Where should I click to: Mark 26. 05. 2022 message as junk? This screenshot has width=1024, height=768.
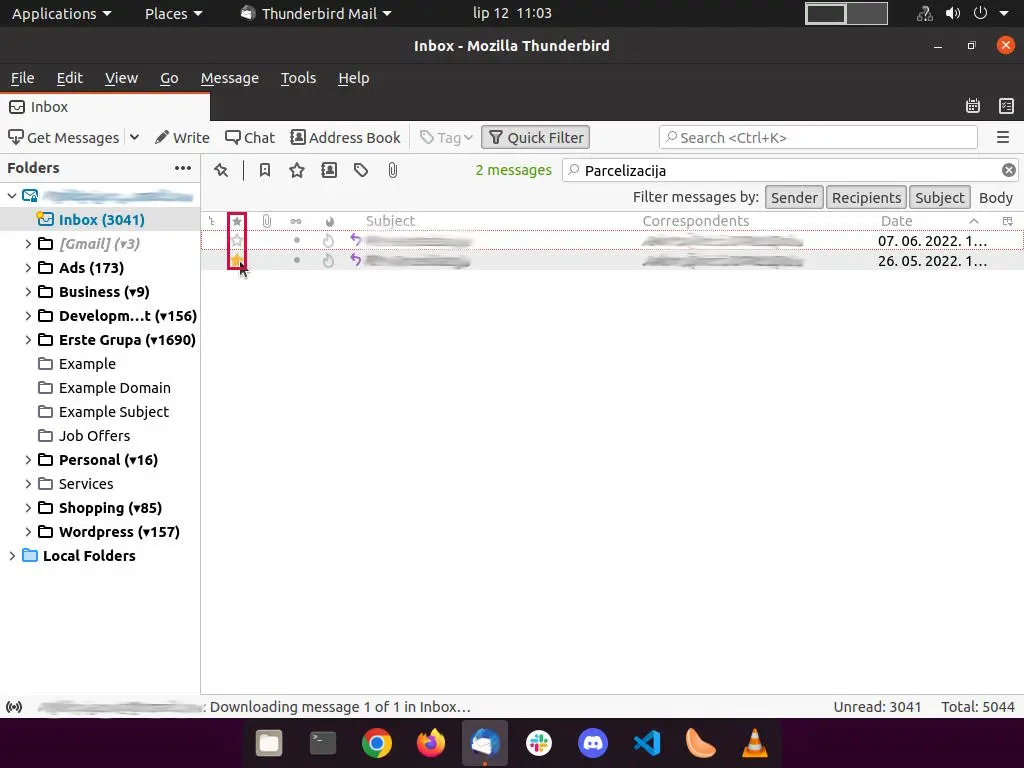pyautogui.click(x=328, y=261)
